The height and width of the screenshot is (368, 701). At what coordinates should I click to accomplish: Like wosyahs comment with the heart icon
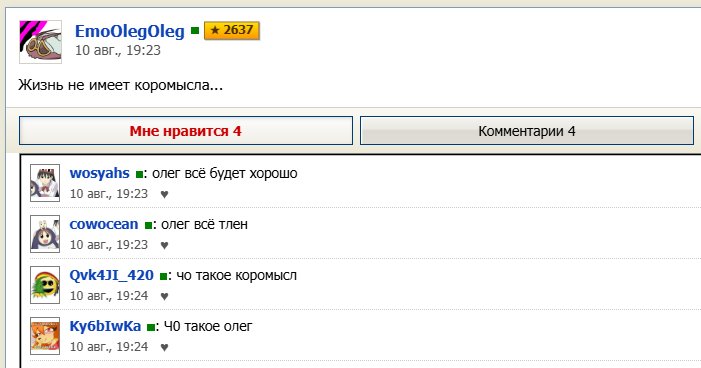165,194
